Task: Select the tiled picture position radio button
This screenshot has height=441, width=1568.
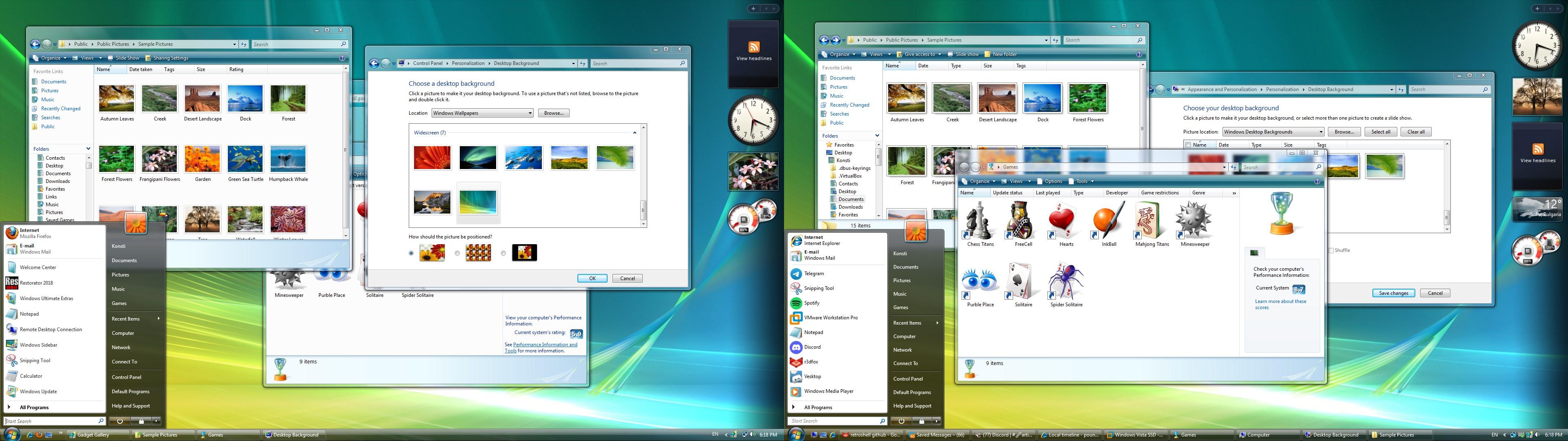Action: [457, 253]
